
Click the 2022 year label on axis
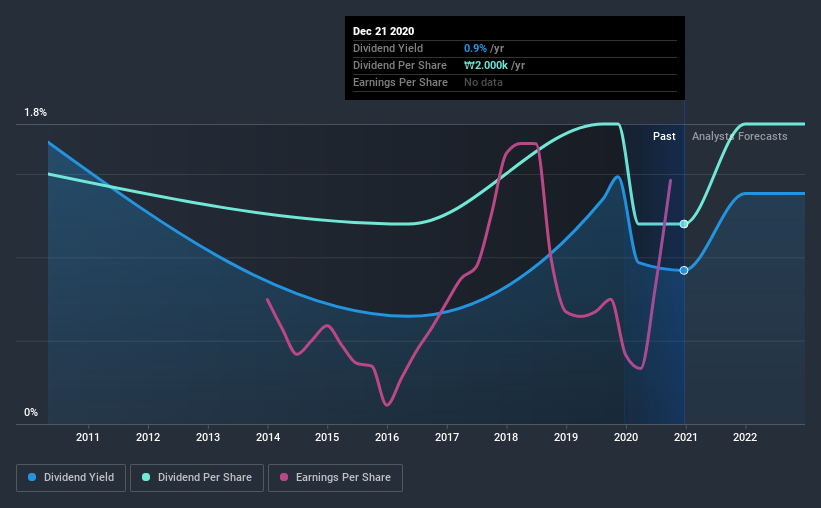point(745,437)
